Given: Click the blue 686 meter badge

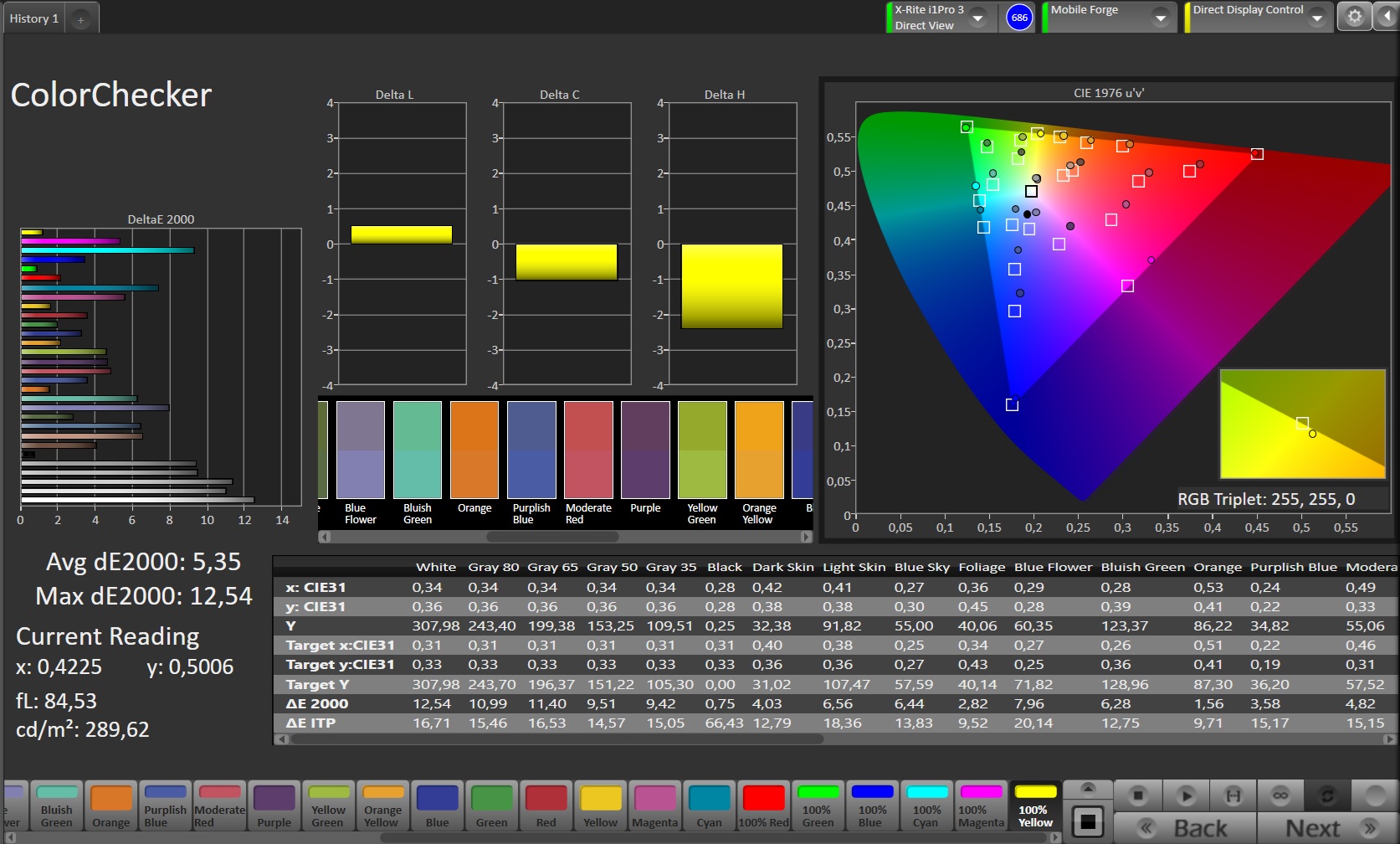Looking at the screenshot, I should [1018, 18].
